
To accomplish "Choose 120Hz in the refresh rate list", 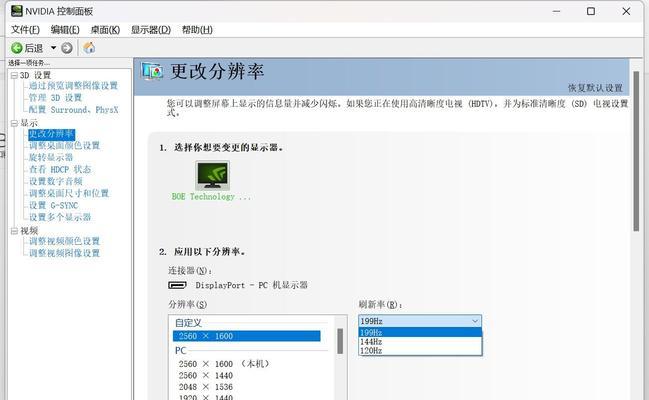I will pos(420,351).
